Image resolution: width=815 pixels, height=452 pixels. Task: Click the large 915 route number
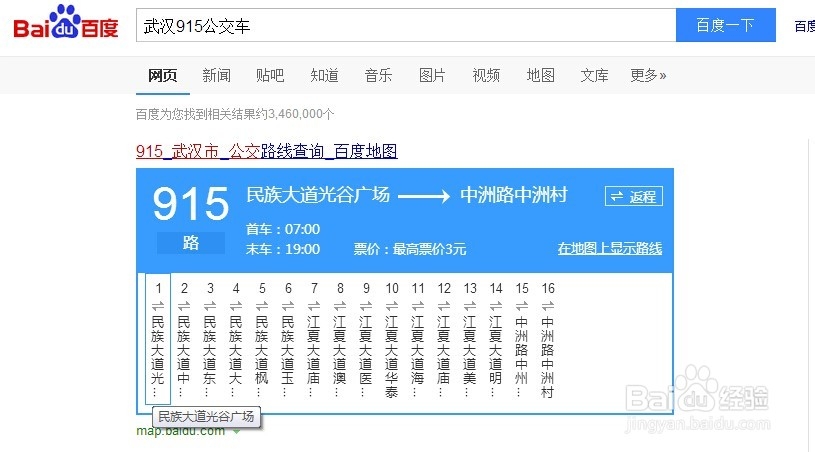tap(191, 204)
